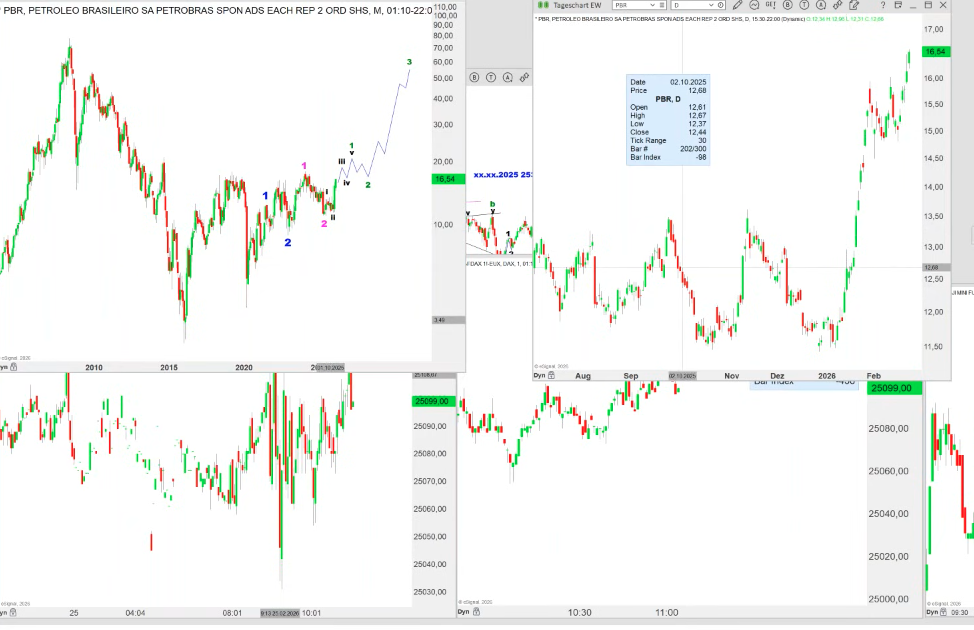Click the circled B icon in the background chart toolbar

(x=474, y=77)
